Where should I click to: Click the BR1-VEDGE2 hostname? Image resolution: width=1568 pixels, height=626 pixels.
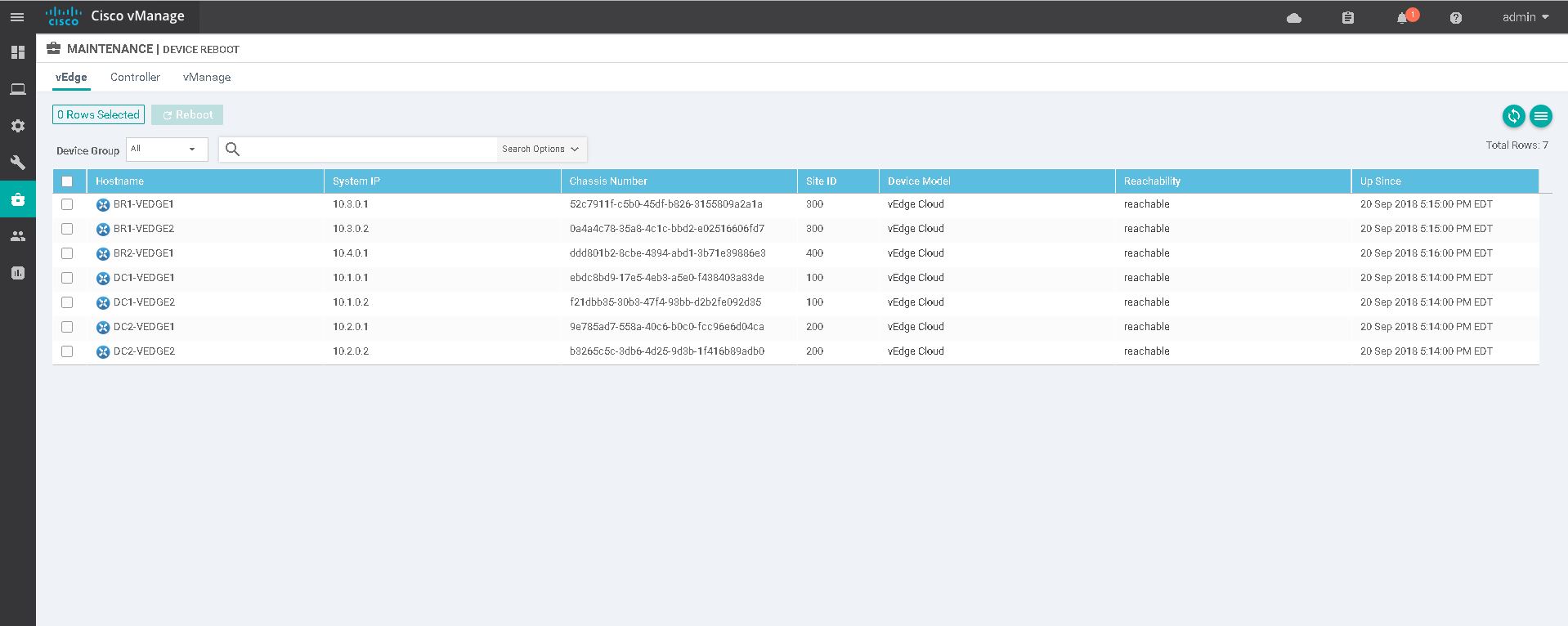tap(144, 229)
